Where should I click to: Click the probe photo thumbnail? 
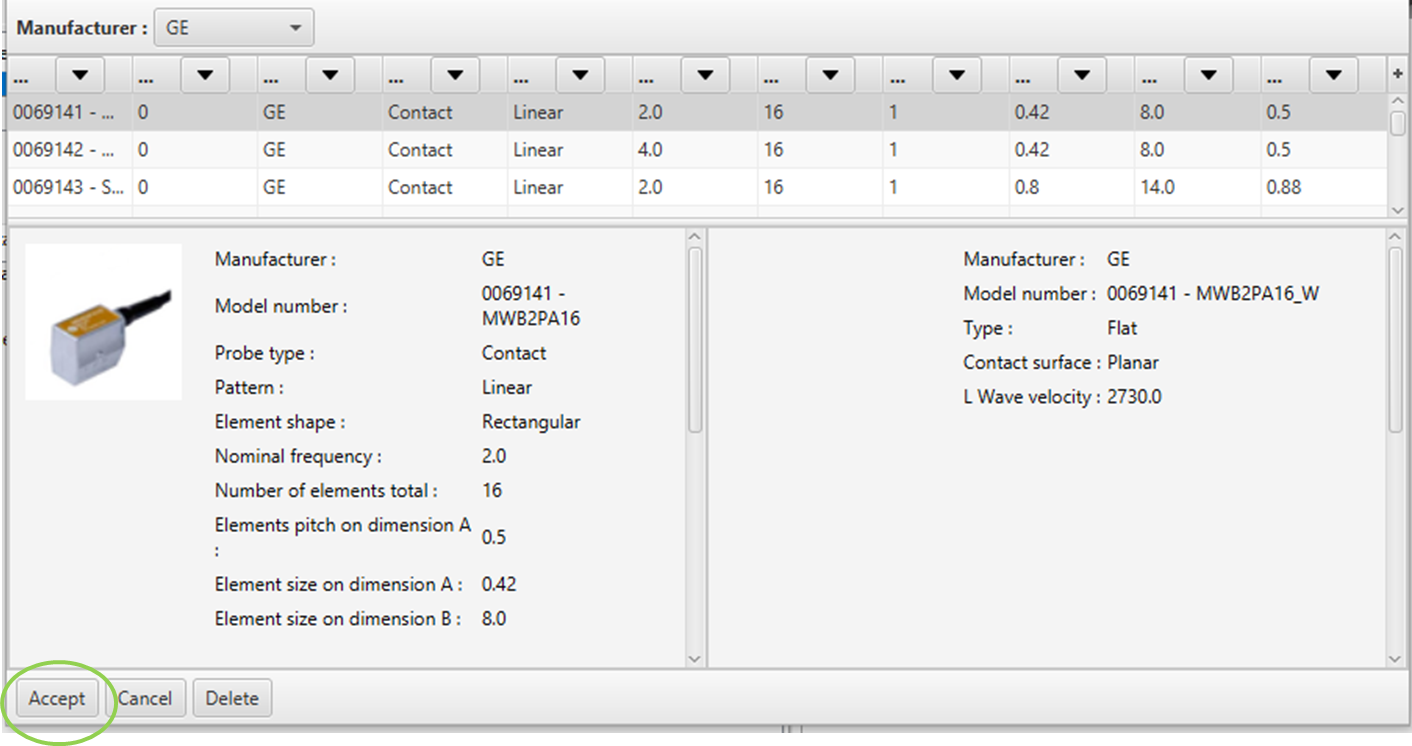[x=104, y=322]
